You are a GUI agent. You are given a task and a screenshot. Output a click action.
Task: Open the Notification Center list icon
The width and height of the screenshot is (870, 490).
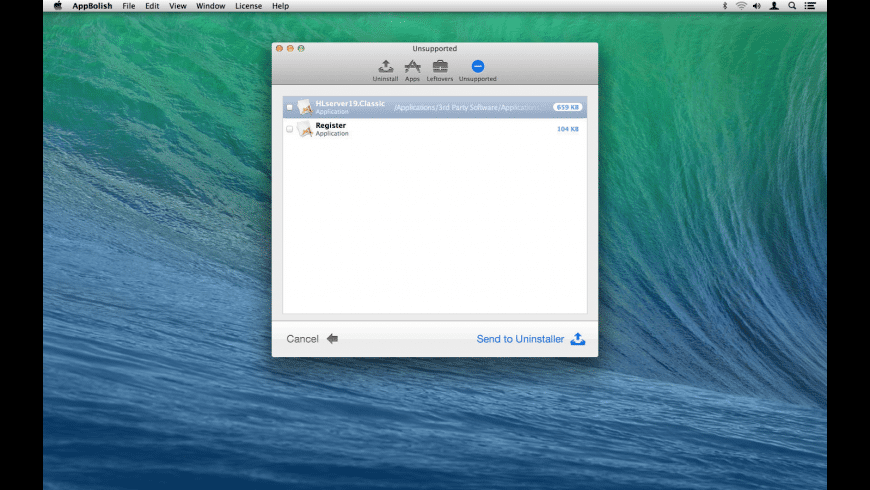click(x=810, y=6)
